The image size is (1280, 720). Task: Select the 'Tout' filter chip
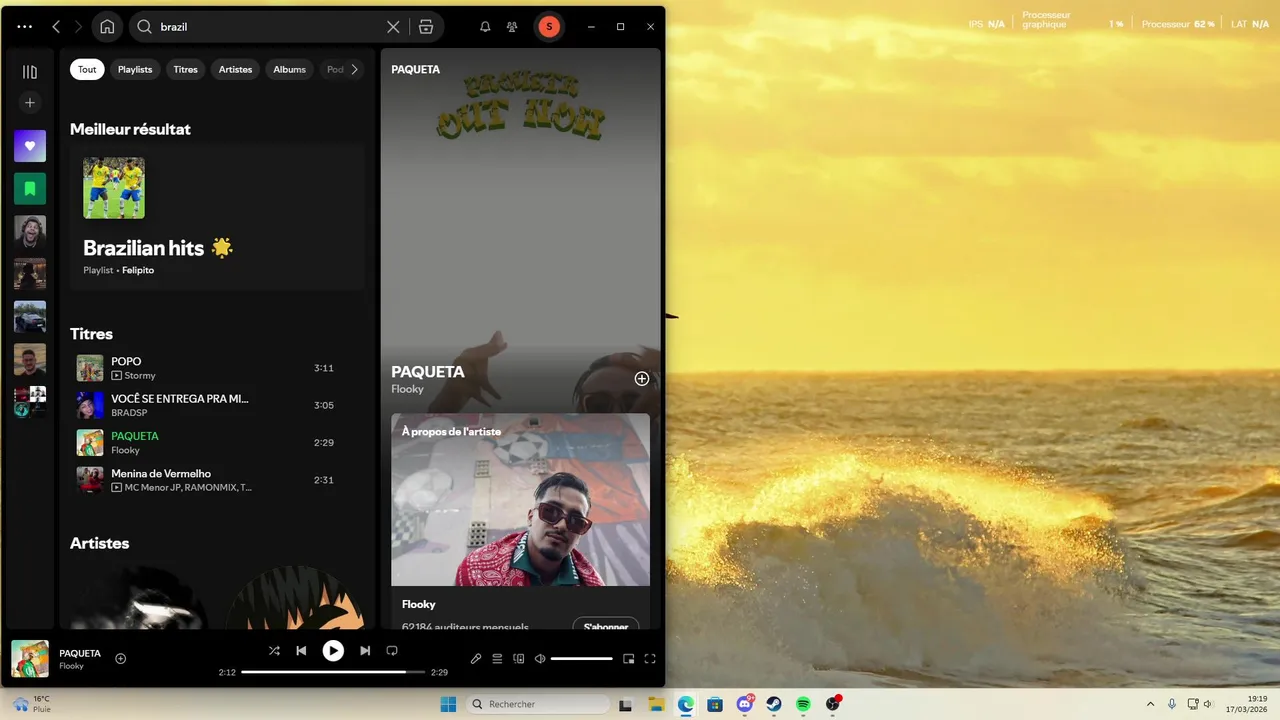[x=87, y=70]
